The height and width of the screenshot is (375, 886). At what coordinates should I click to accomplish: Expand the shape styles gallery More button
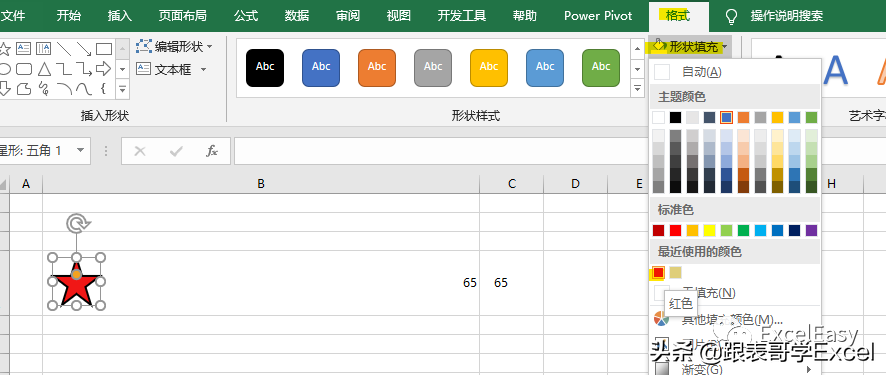(x=638, y=89)
